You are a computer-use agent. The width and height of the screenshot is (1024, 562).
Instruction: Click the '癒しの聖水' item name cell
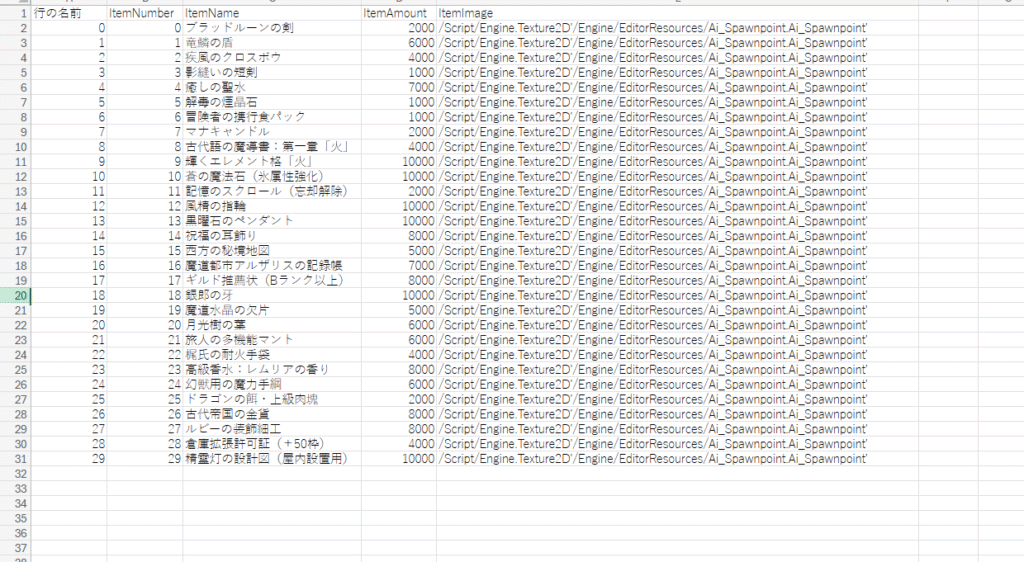click(272, 87)
